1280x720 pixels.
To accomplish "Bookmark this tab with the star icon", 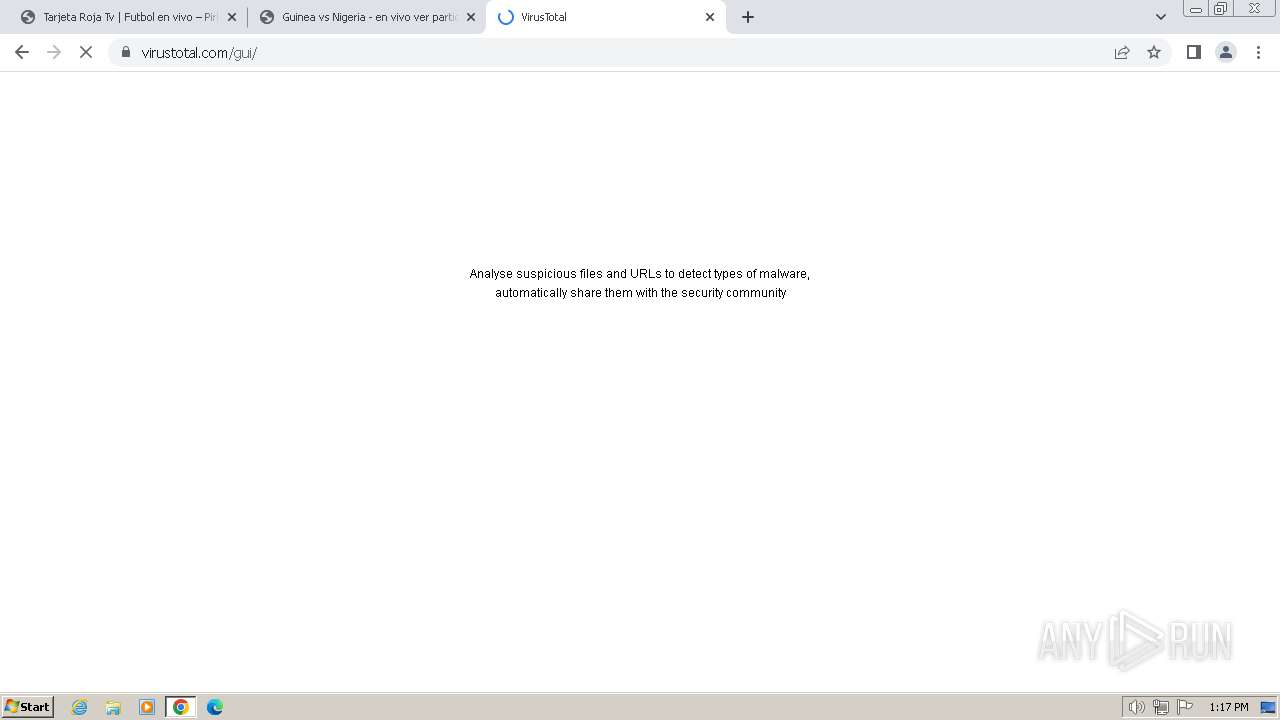I will [x=1154, y=52].
